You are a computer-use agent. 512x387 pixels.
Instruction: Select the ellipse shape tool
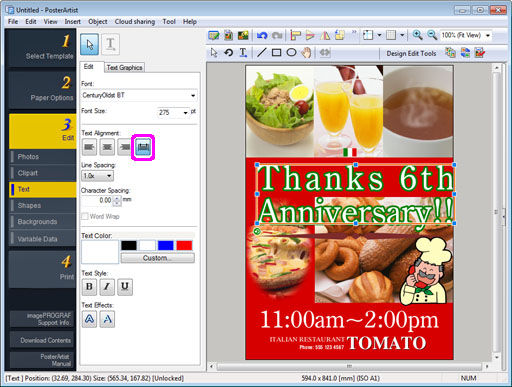pos(291,53)
